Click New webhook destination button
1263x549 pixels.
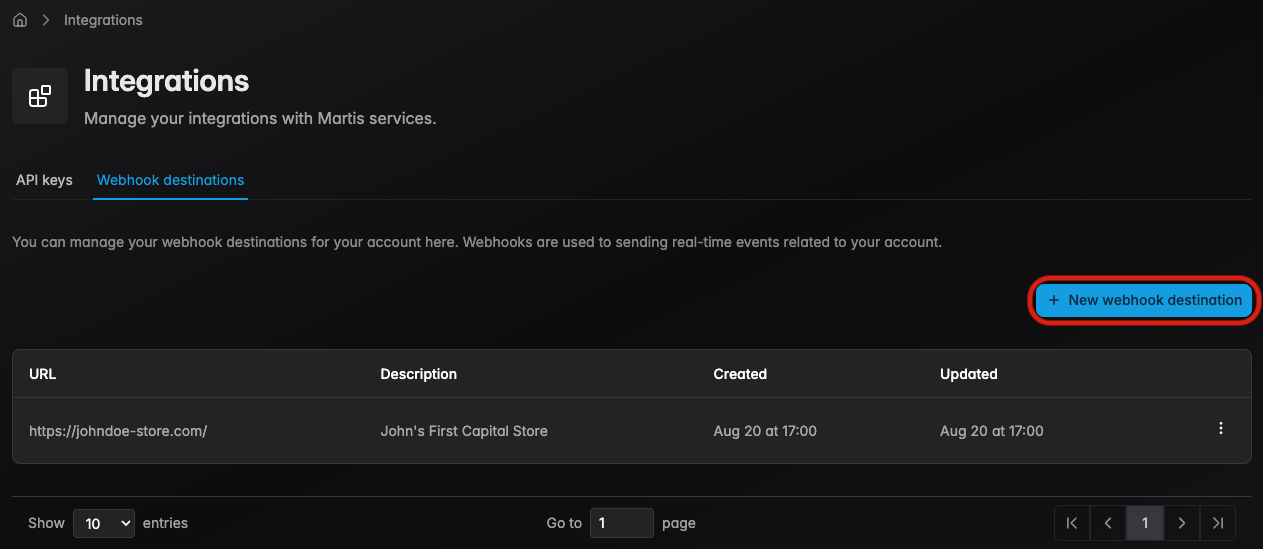click(1144, 300)
